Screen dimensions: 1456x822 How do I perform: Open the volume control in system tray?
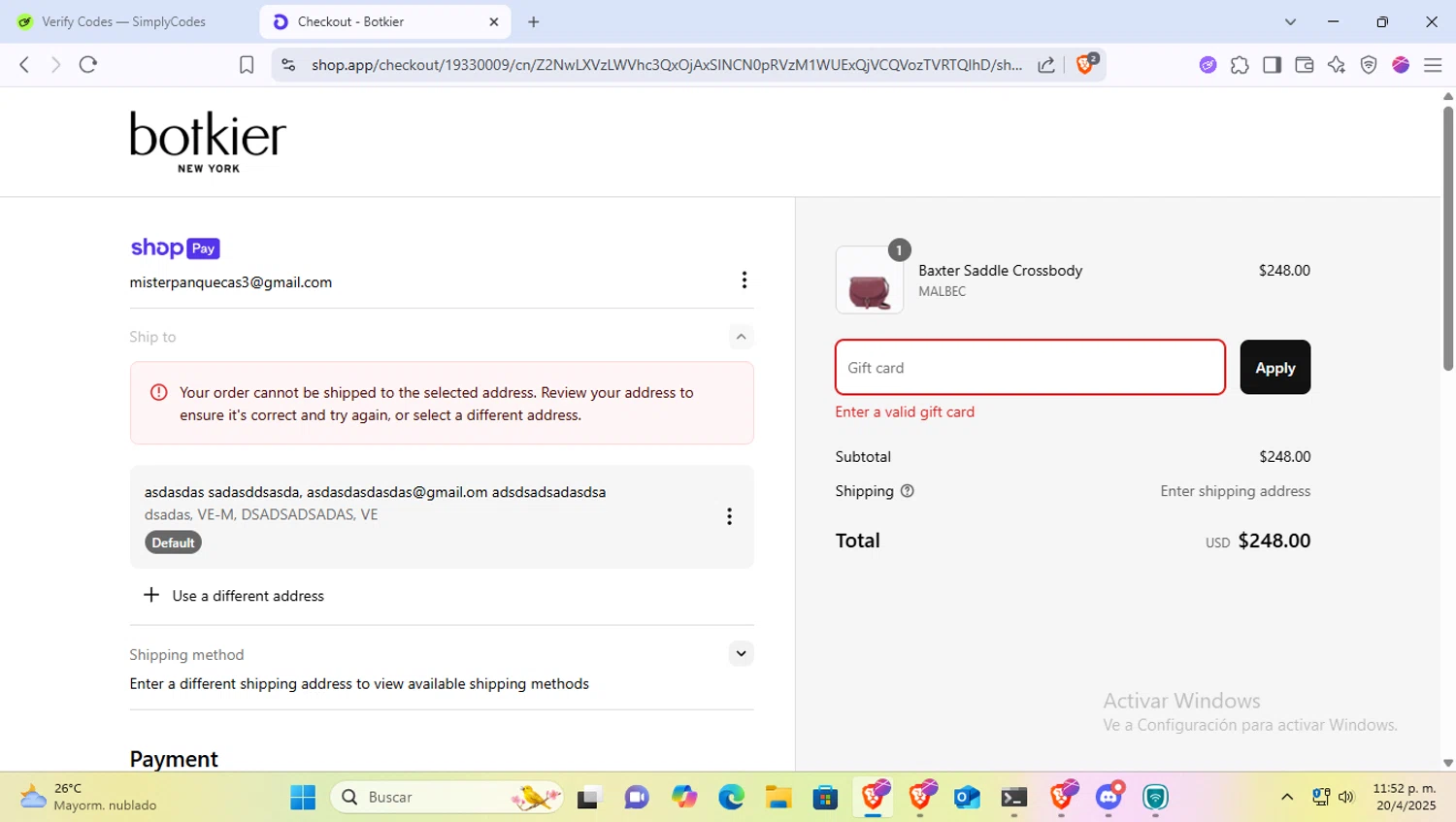pos(1346,797)
